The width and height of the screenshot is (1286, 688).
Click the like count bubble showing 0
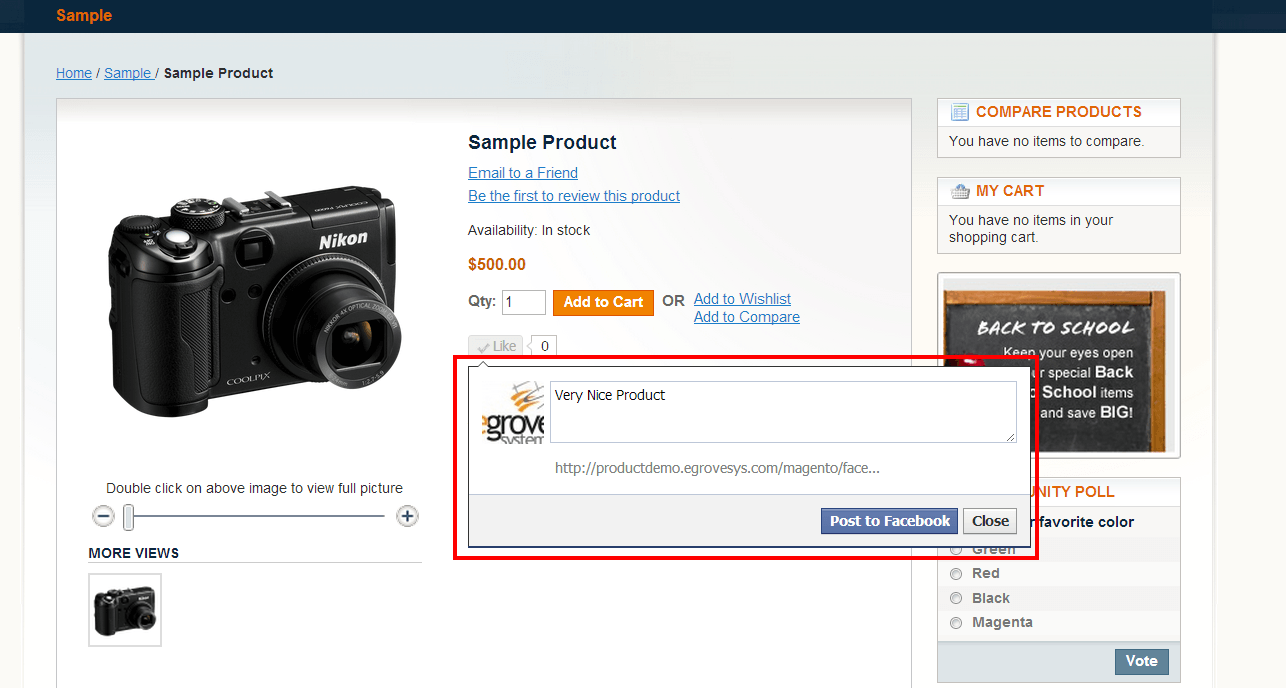(x=544, y=346)
